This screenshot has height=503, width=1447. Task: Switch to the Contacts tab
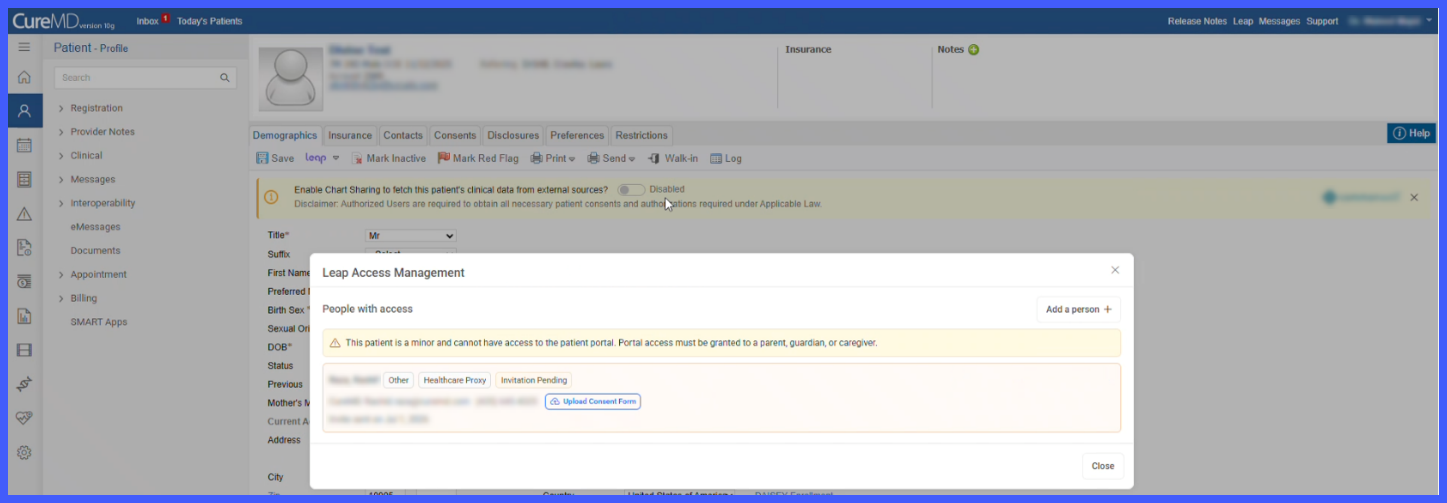click(x=403, y=135)
